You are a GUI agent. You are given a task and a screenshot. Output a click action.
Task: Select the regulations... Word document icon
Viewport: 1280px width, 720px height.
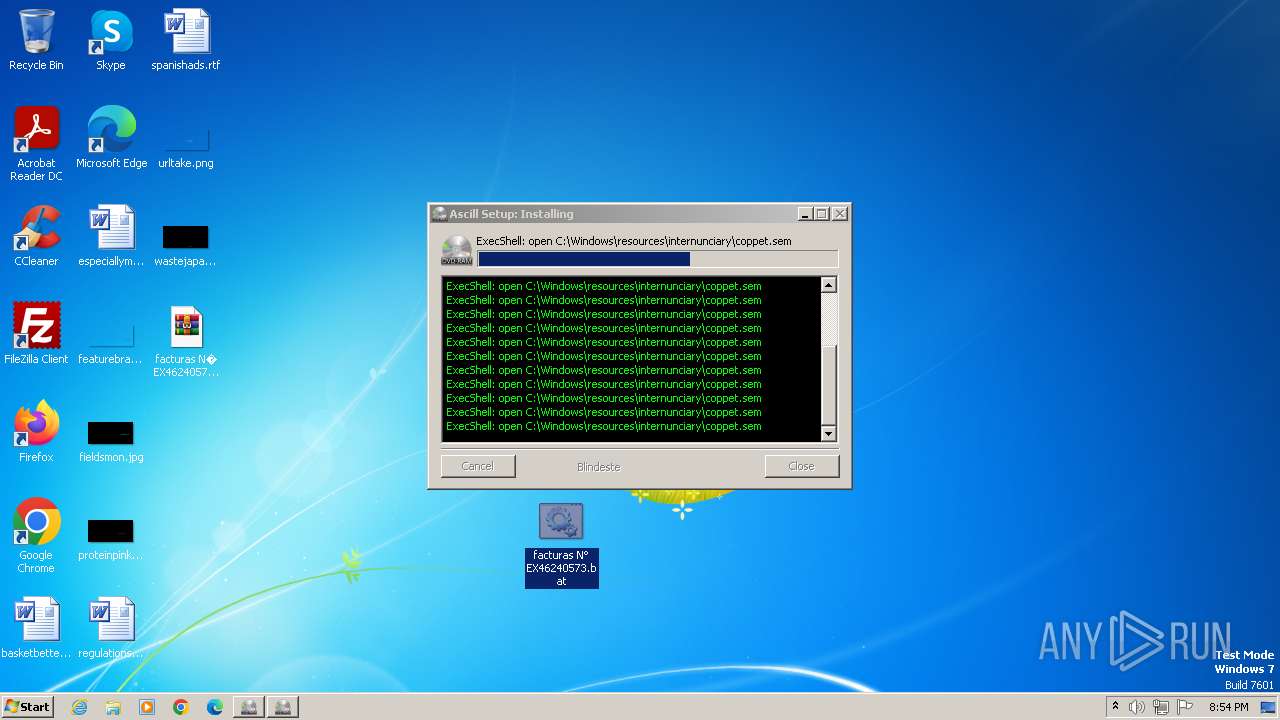pos(111,628)
